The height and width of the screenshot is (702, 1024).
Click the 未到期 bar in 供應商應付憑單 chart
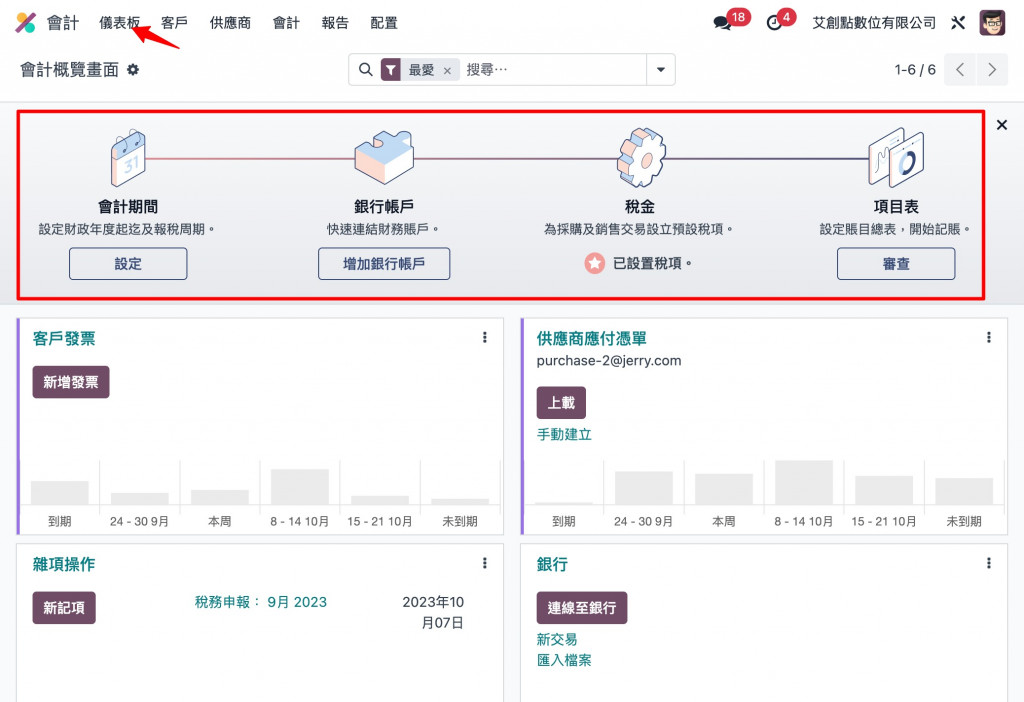[964, 491]
